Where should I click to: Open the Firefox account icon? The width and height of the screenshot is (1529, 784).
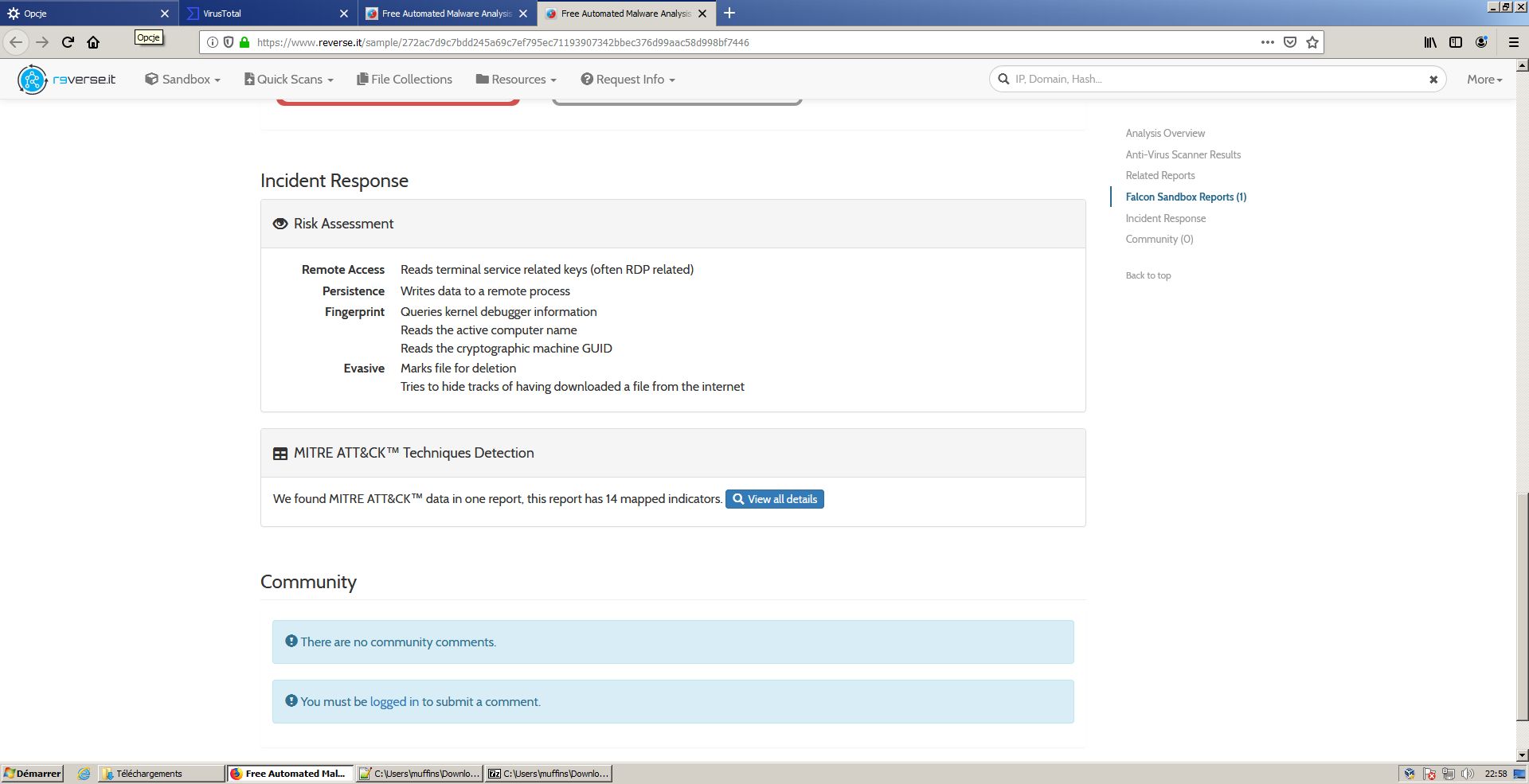pos(1481,42)
